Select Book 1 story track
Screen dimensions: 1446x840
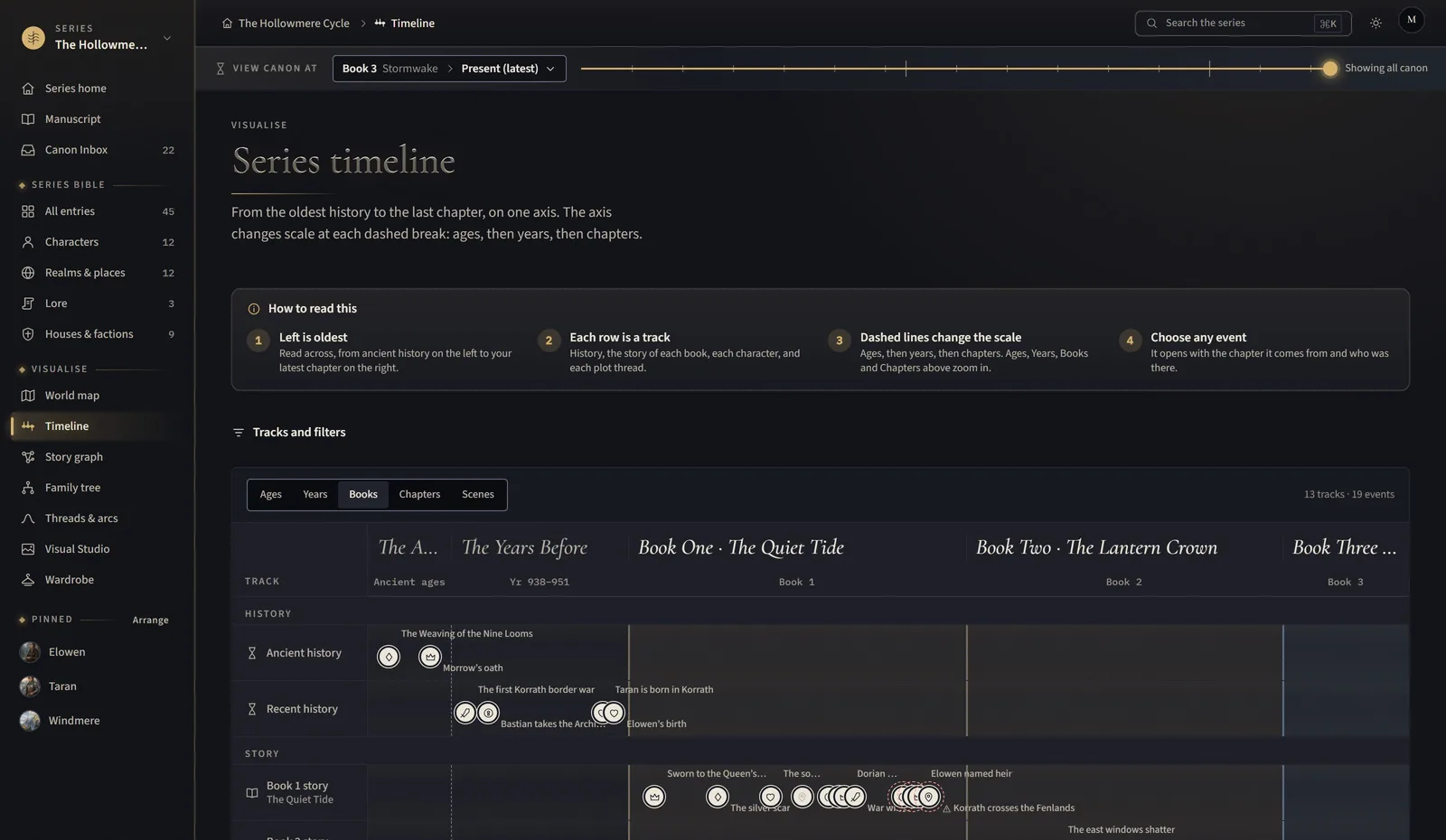(x=299, y=792)
